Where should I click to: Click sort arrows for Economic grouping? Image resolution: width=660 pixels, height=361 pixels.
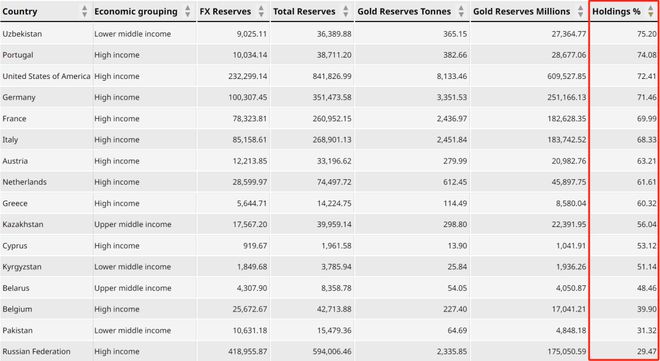click(188, 11)
